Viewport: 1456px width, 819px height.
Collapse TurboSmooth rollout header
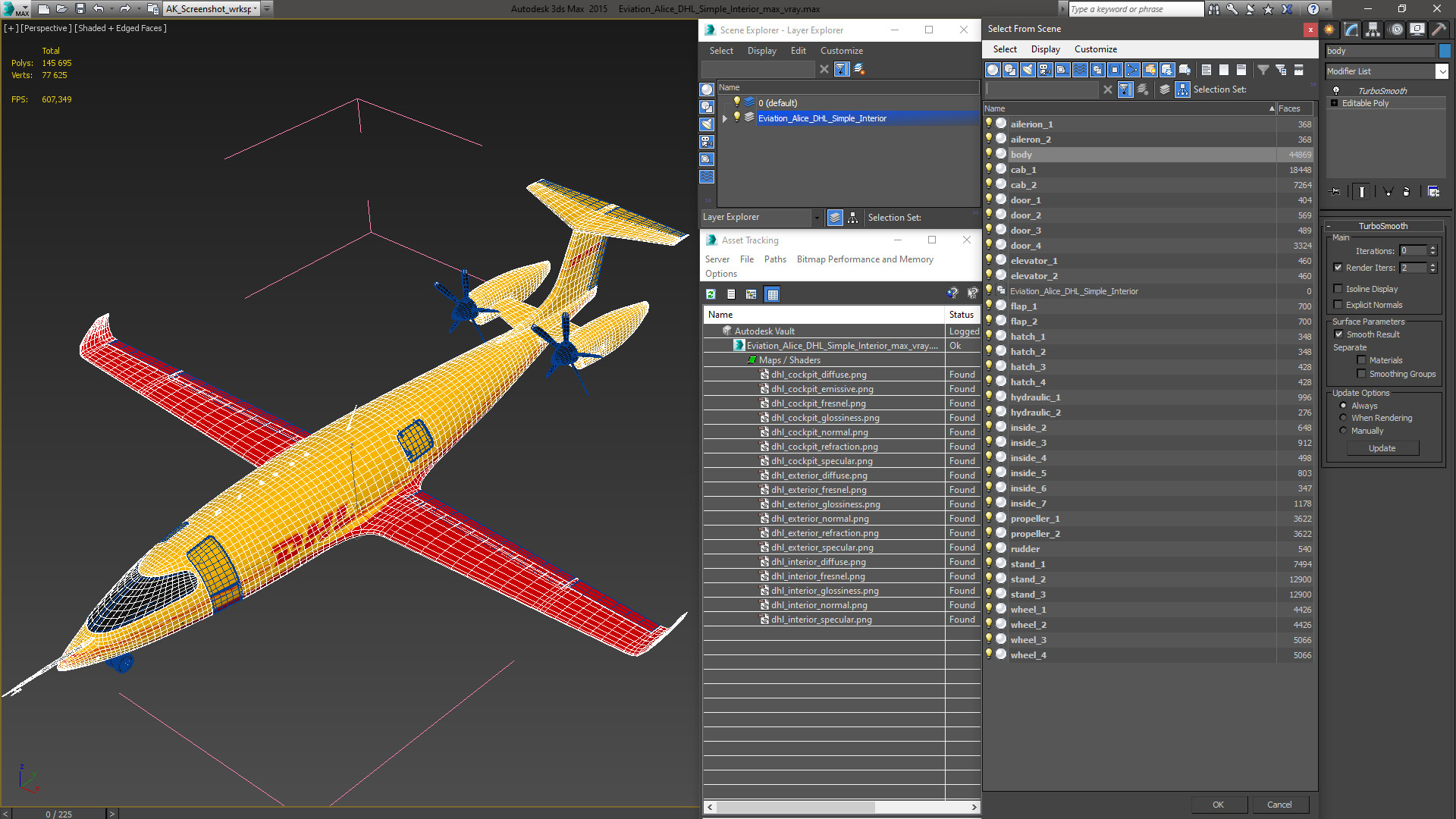point(1383,226)
